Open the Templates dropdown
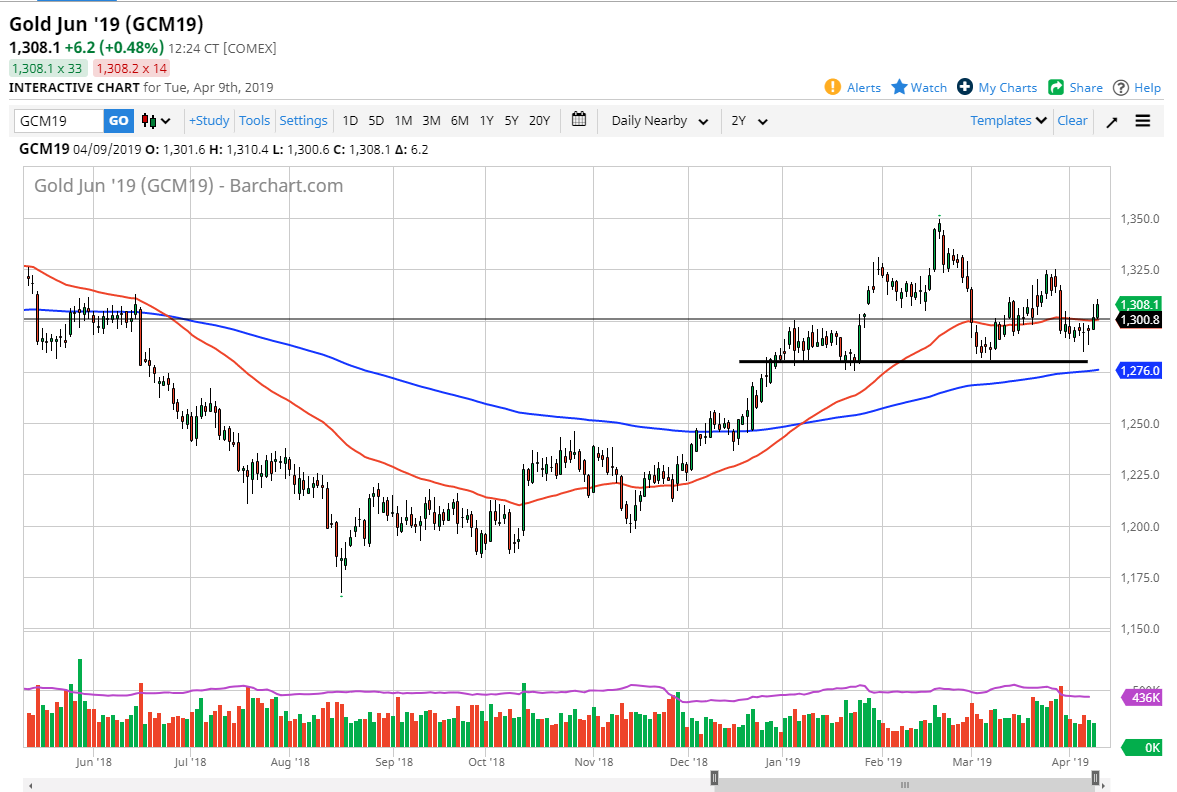Viewport: 1177px width, 792px height. coord(1008,121)
